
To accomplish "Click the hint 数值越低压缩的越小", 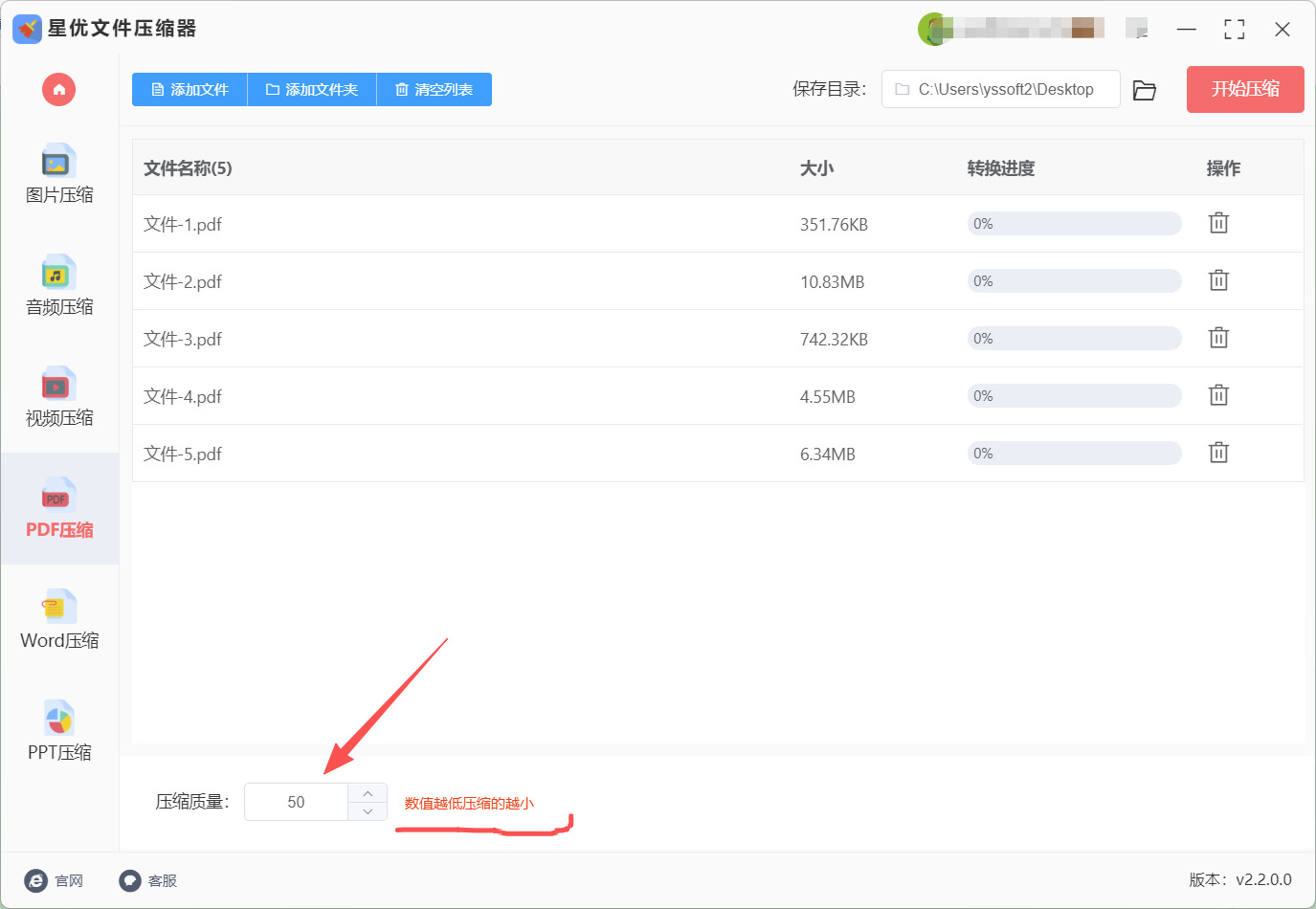I will pyautogui.click(x=469, y=804).
